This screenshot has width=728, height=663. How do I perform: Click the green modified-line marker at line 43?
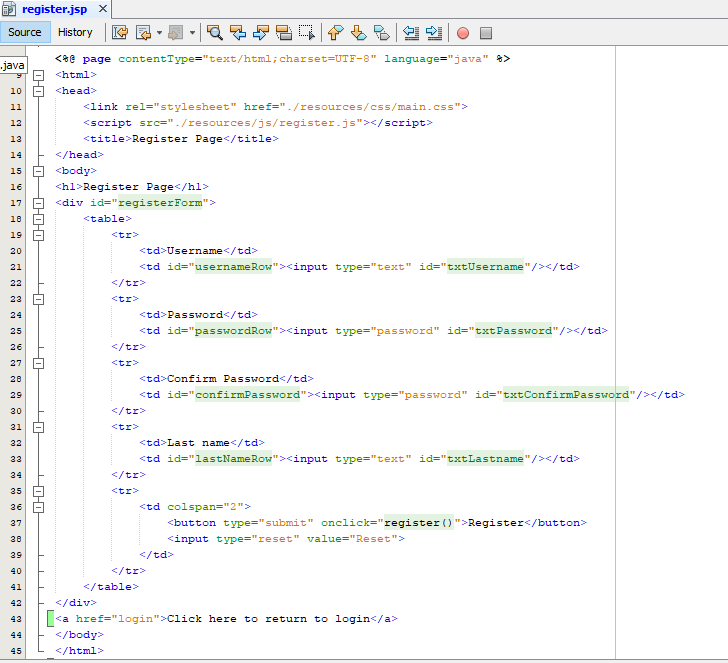pyautogui.click(x=51, y=619)
